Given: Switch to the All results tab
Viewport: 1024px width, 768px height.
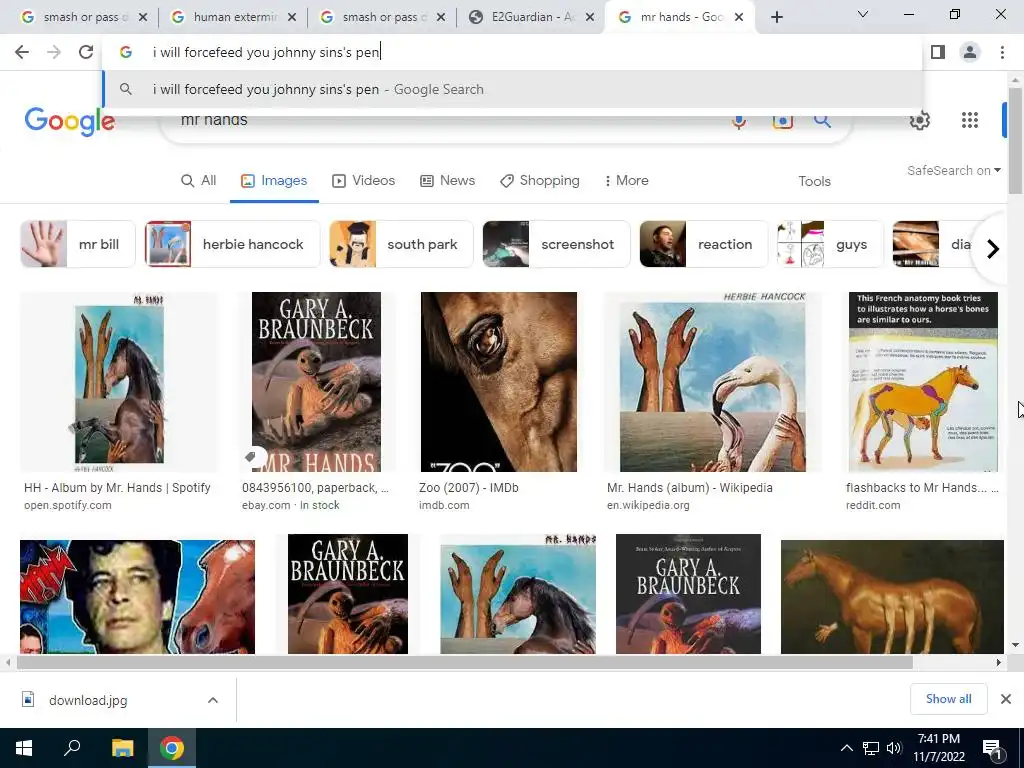Looking at the screenshot, I should (x=199, y=180).
